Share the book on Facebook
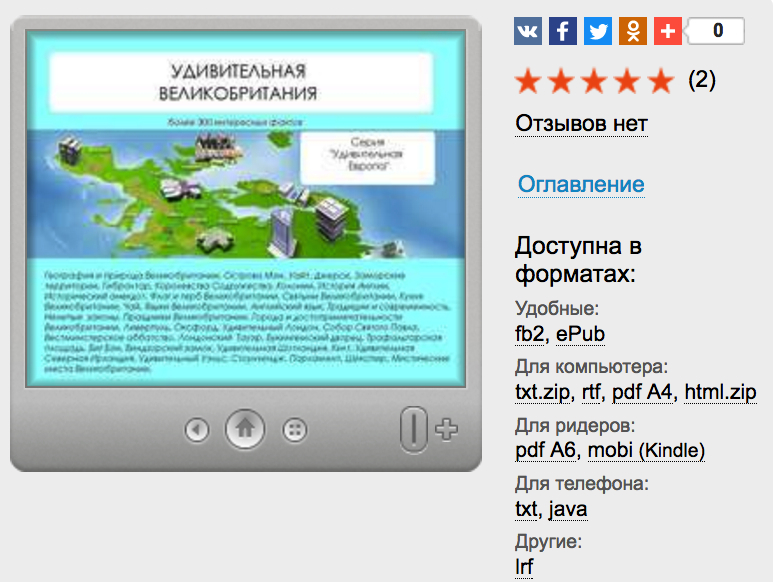The image size is (775, 582). click(562, 31)
